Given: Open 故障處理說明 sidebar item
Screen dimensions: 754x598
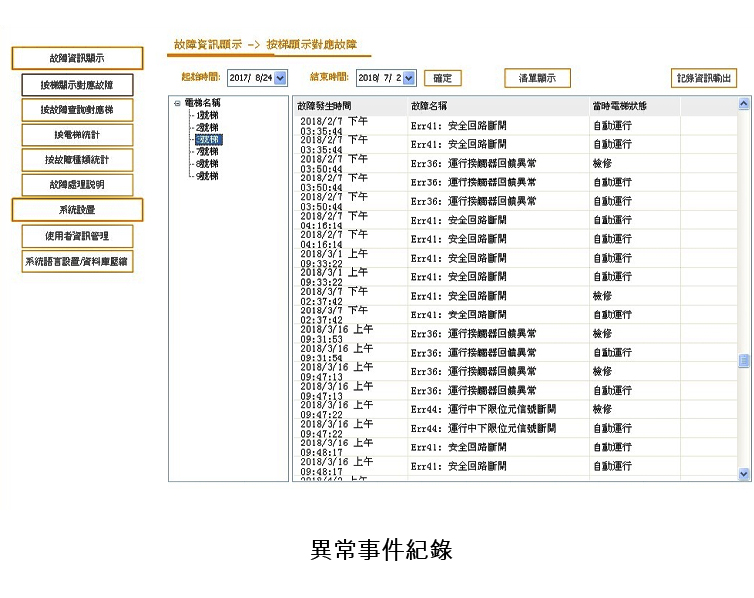Looking at the screenshot, I should tap(77, 185).
